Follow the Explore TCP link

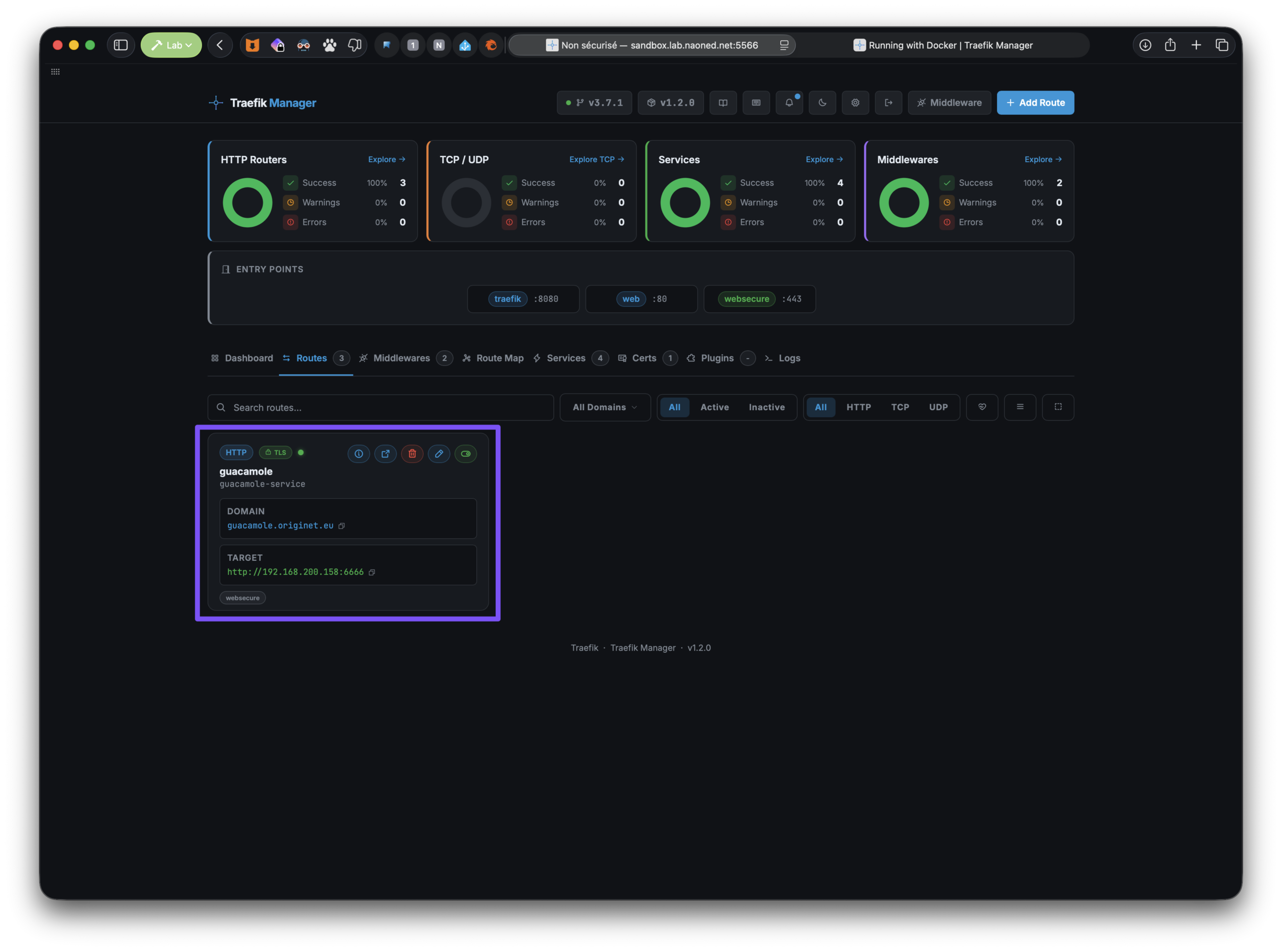[x=597, y=160]
